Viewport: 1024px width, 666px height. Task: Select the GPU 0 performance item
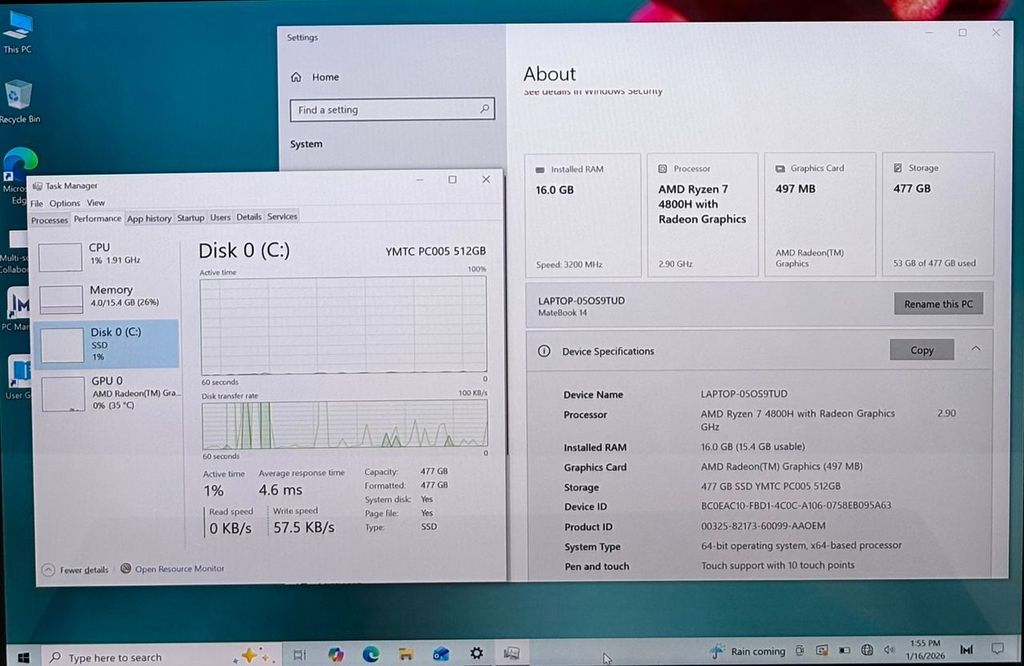pos(107,393)
